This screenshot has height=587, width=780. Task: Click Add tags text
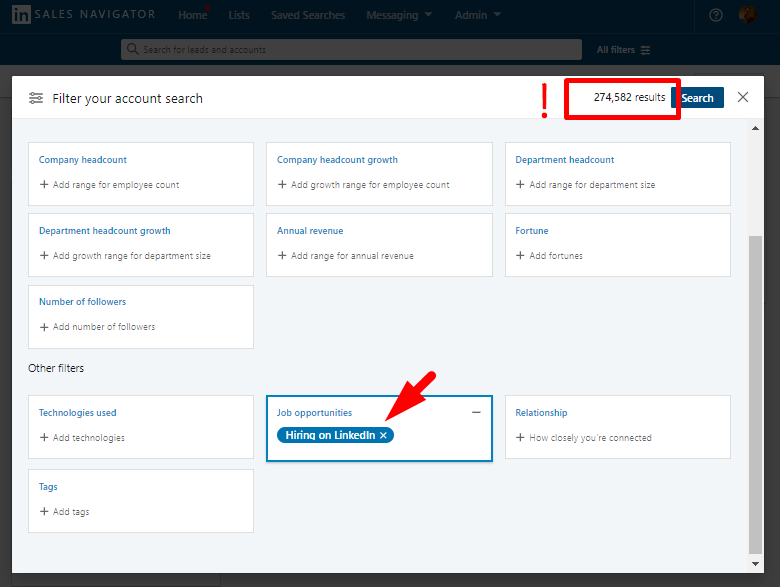click(71, 511)
